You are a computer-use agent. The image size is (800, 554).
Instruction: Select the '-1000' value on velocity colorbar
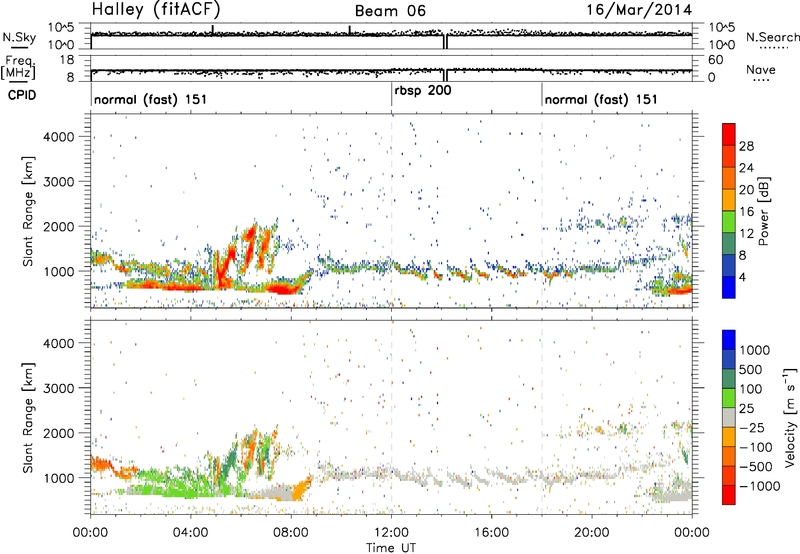760,486
